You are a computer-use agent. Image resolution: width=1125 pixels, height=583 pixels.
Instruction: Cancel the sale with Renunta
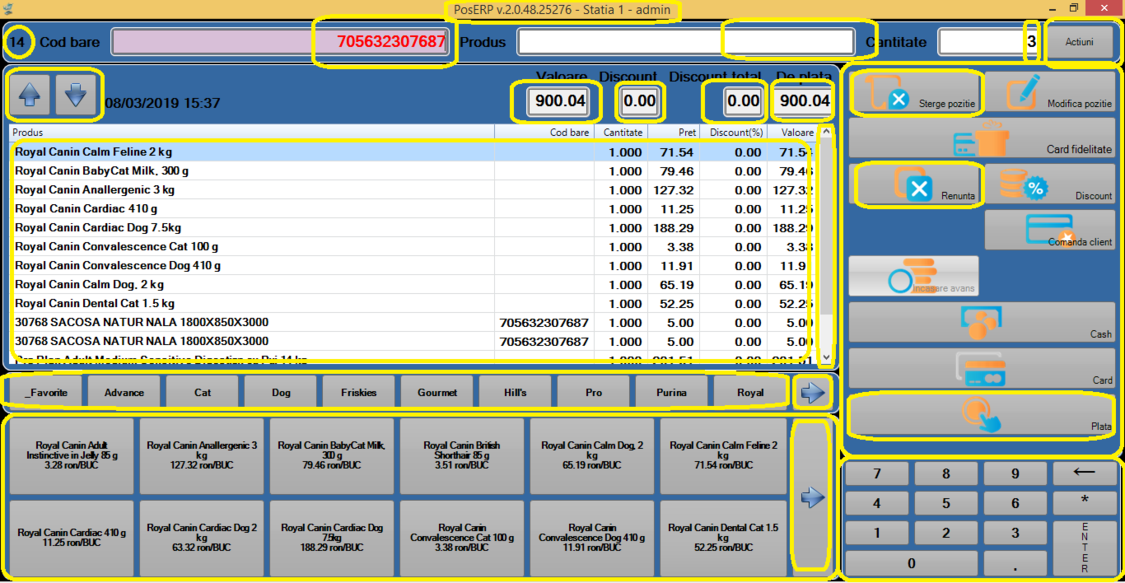[914, 184]
